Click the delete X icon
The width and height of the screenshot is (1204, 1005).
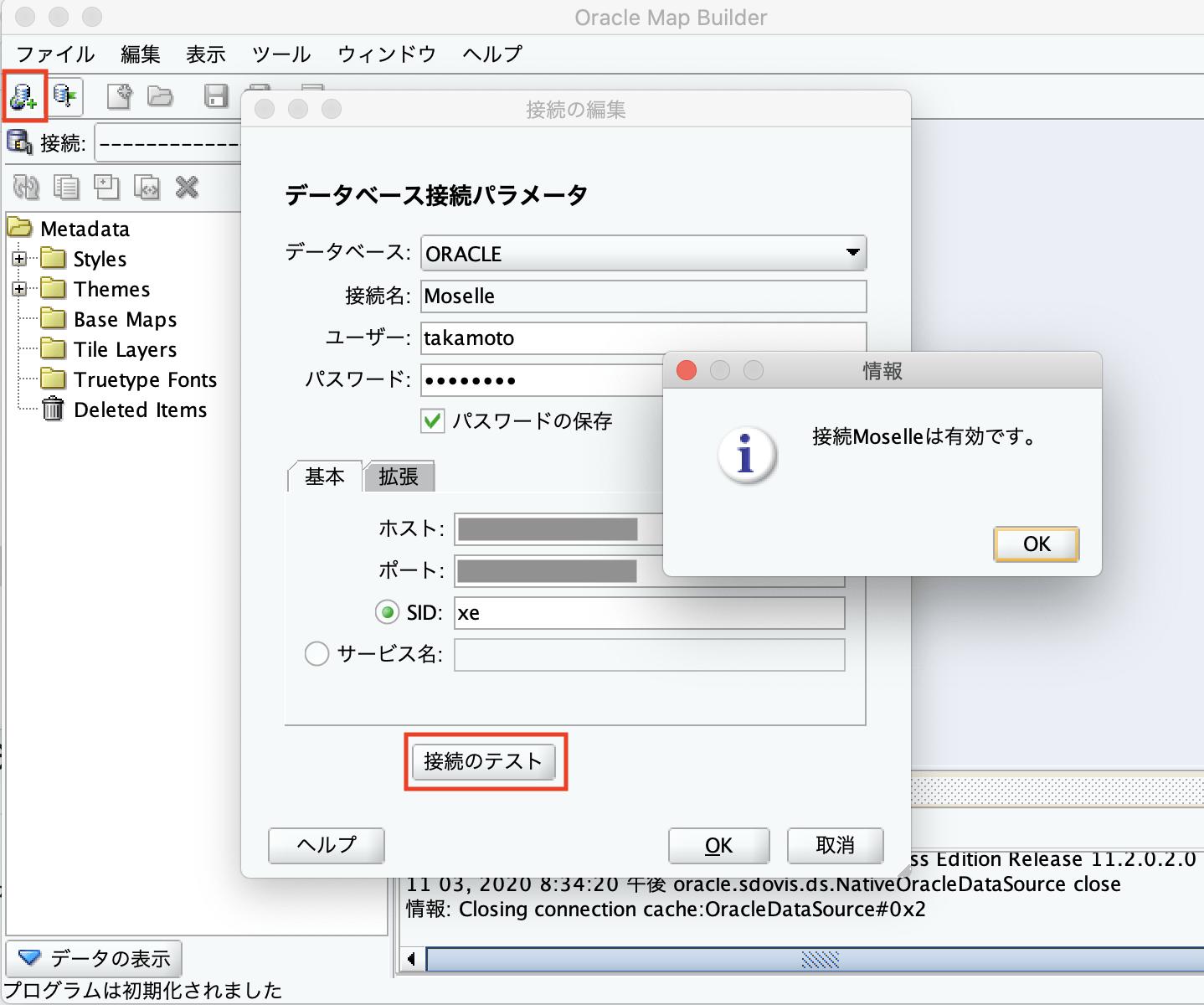(x=187, y=187)
